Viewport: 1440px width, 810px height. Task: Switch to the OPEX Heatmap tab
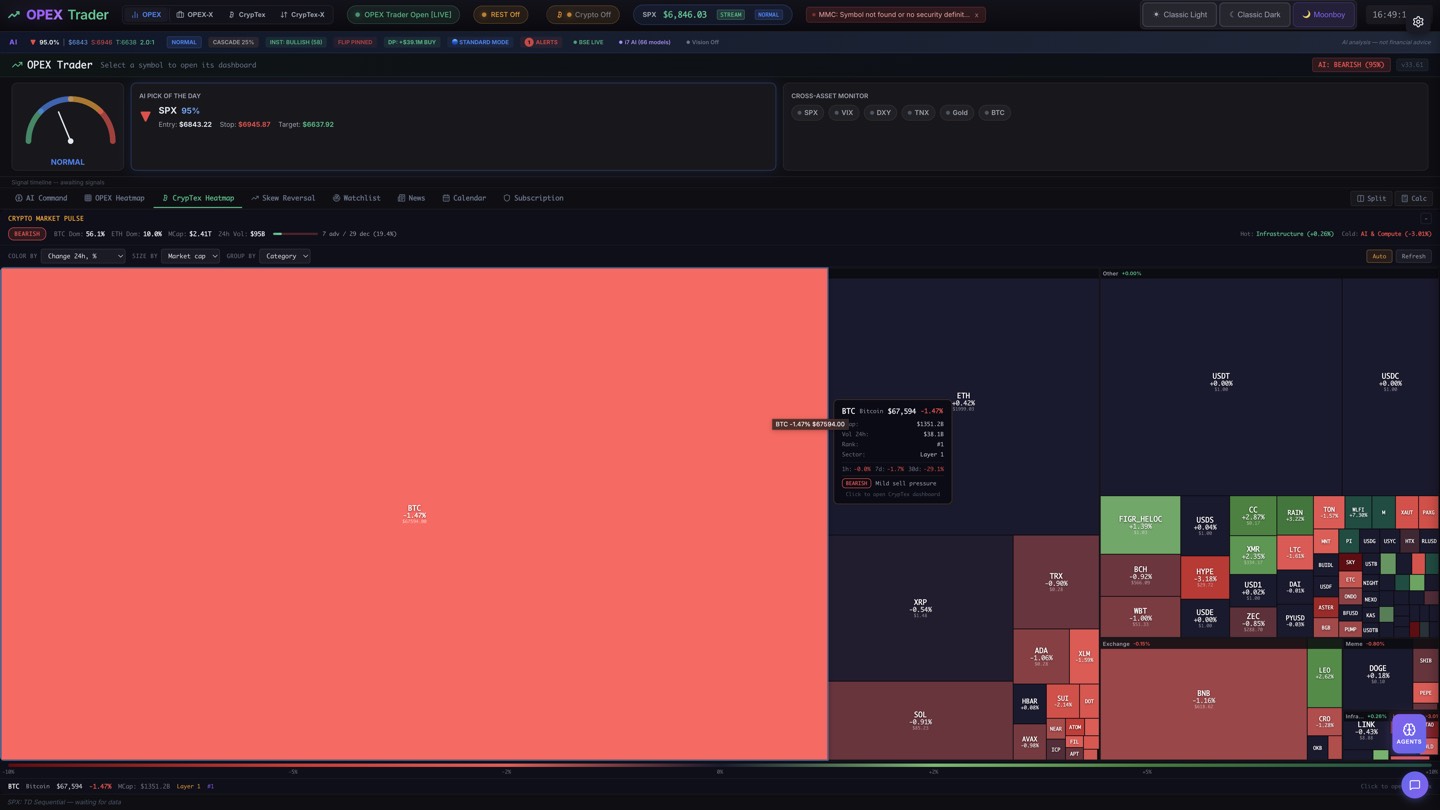(x=115, y=198)
